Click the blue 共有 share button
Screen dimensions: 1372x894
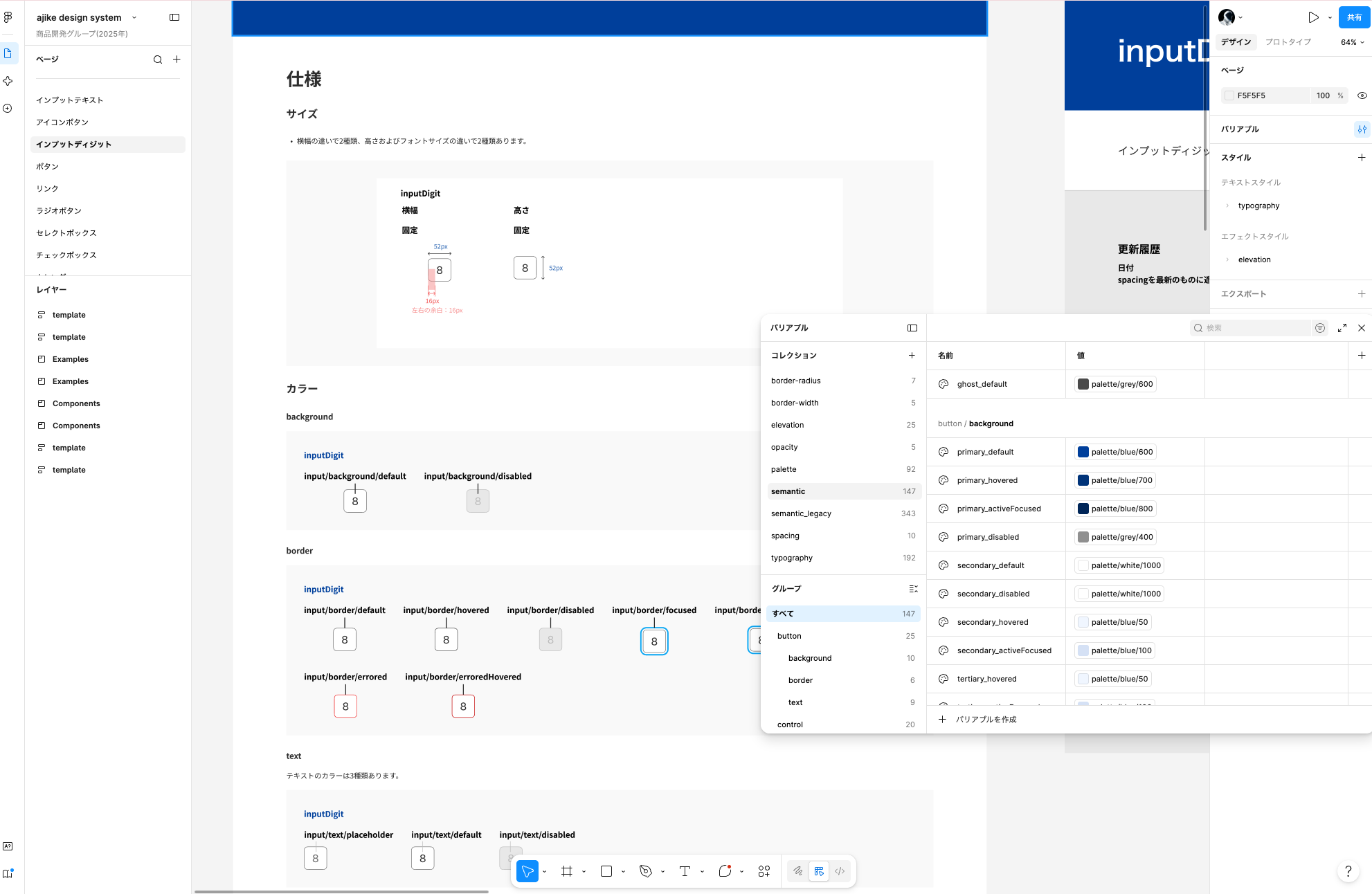click(x=1354, y=17)
